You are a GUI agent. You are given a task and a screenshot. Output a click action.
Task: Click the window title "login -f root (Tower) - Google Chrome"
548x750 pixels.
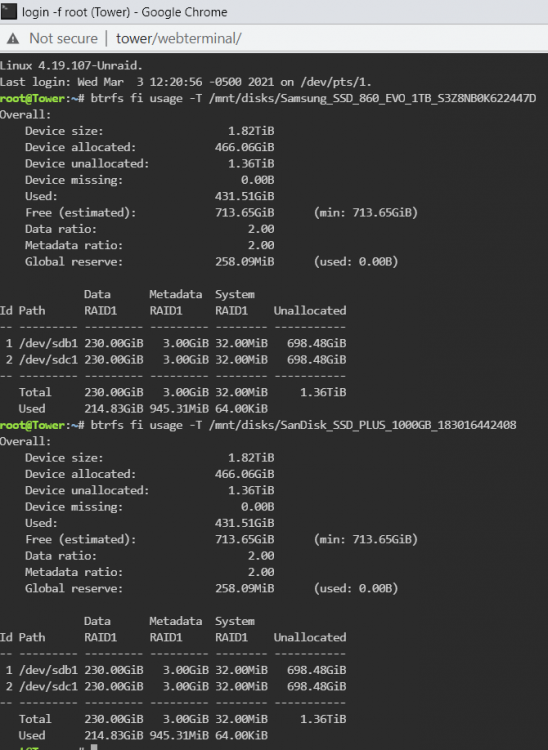[124, 12]
